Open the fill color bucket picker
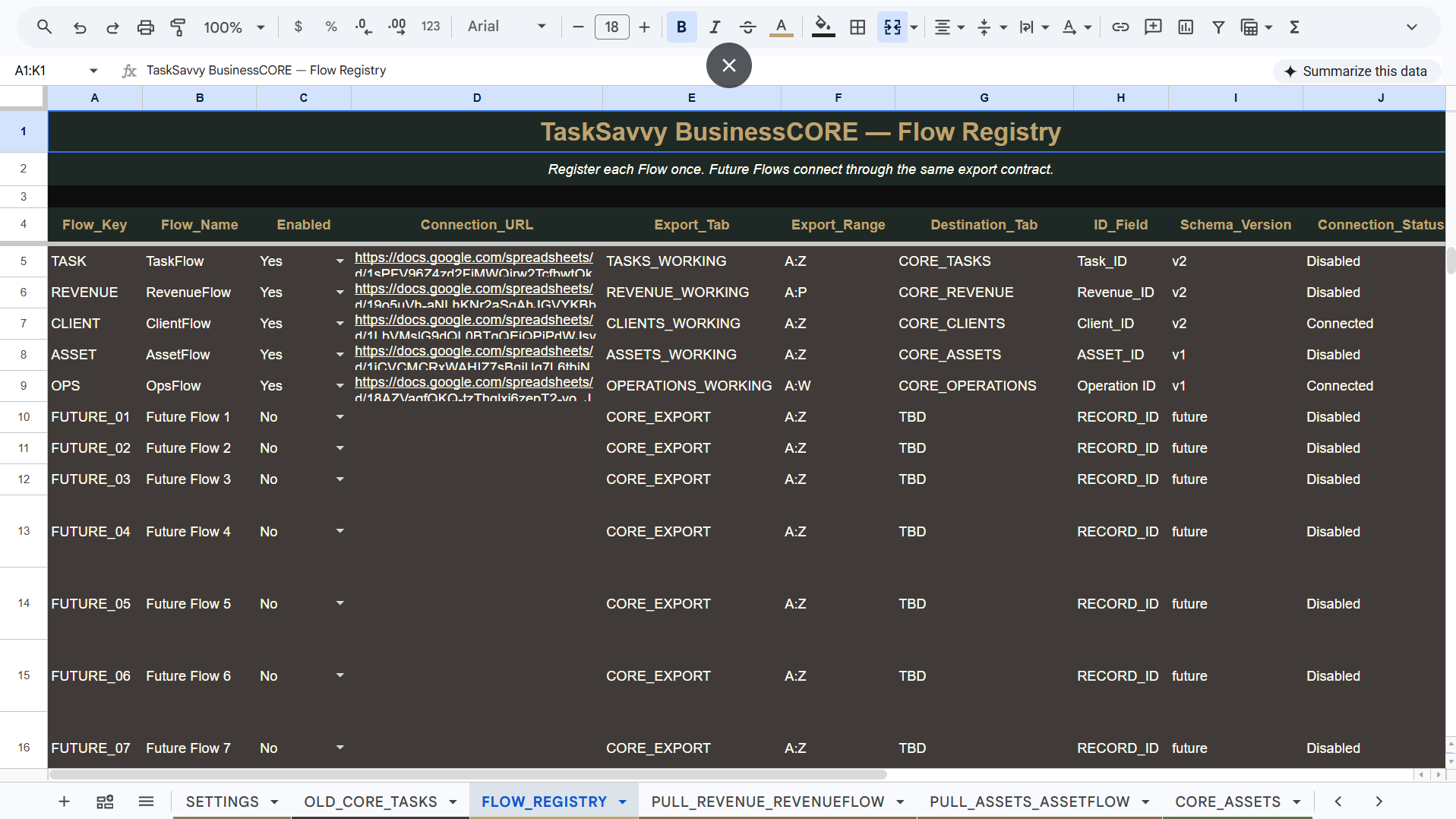Screen dimensions: 1456x819 pyautogui.click(x=823, y=27)
